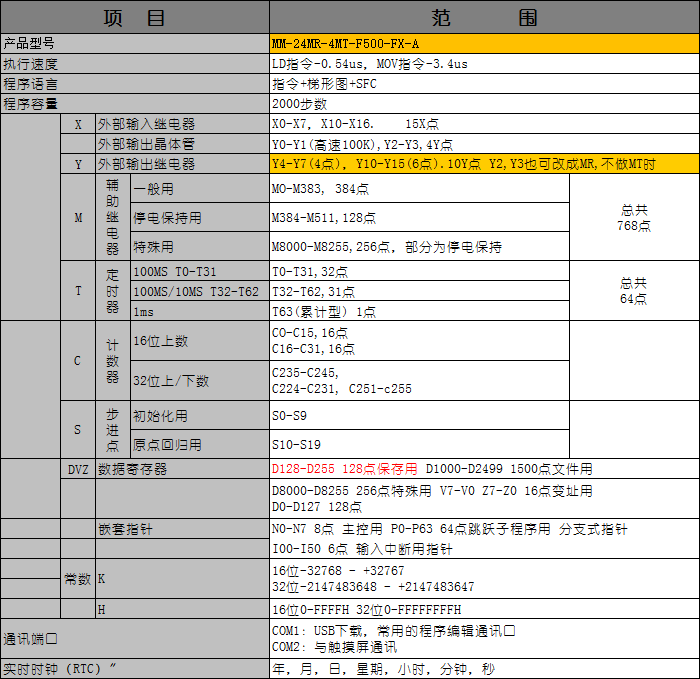The height and width of the screenshot is (679, 700).
Task: Select the M0-M383, 384点 cell
Action: tap(419, 188)
